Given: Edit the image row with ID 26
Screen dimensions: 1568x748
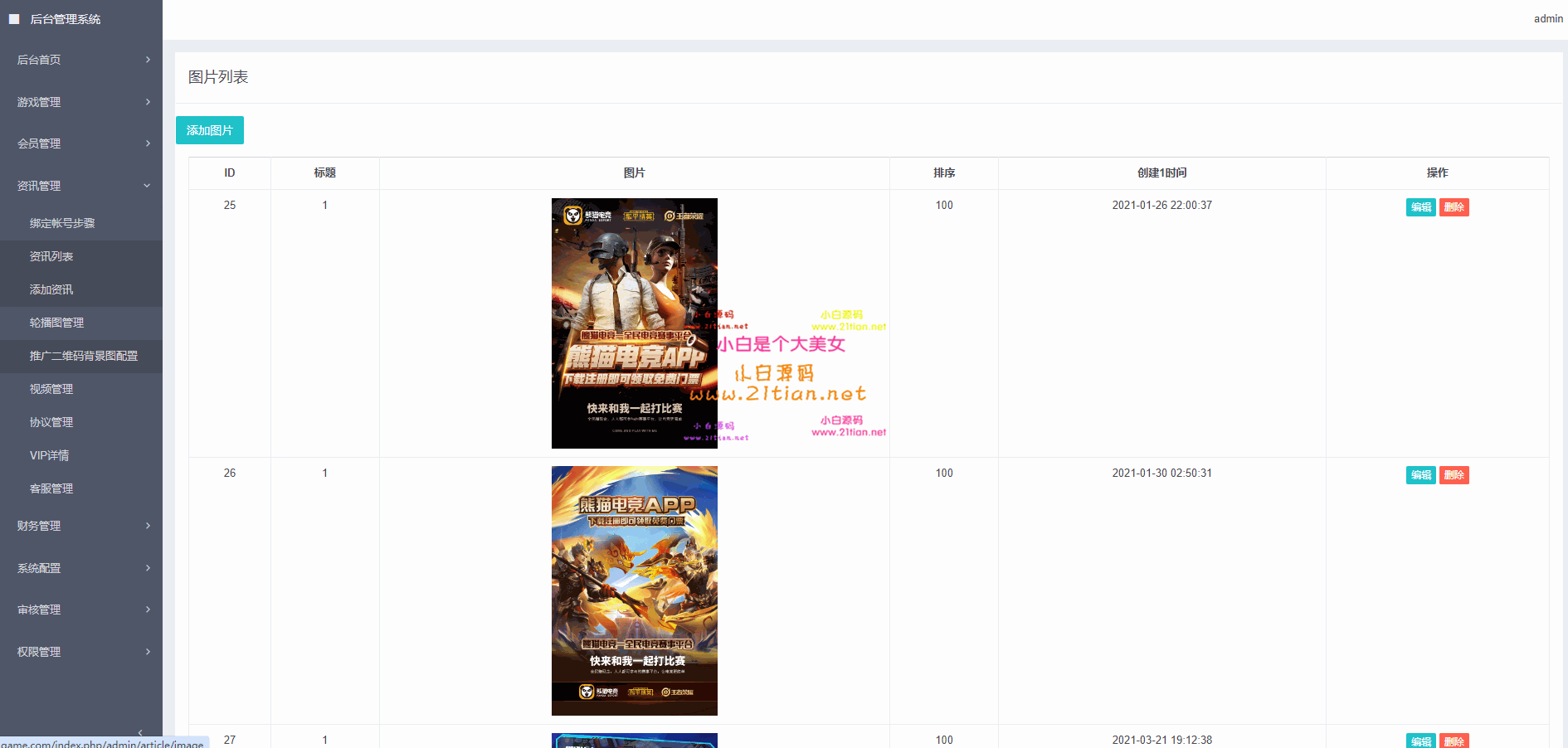Looking at the screenshot, I should pos(1420,475).
